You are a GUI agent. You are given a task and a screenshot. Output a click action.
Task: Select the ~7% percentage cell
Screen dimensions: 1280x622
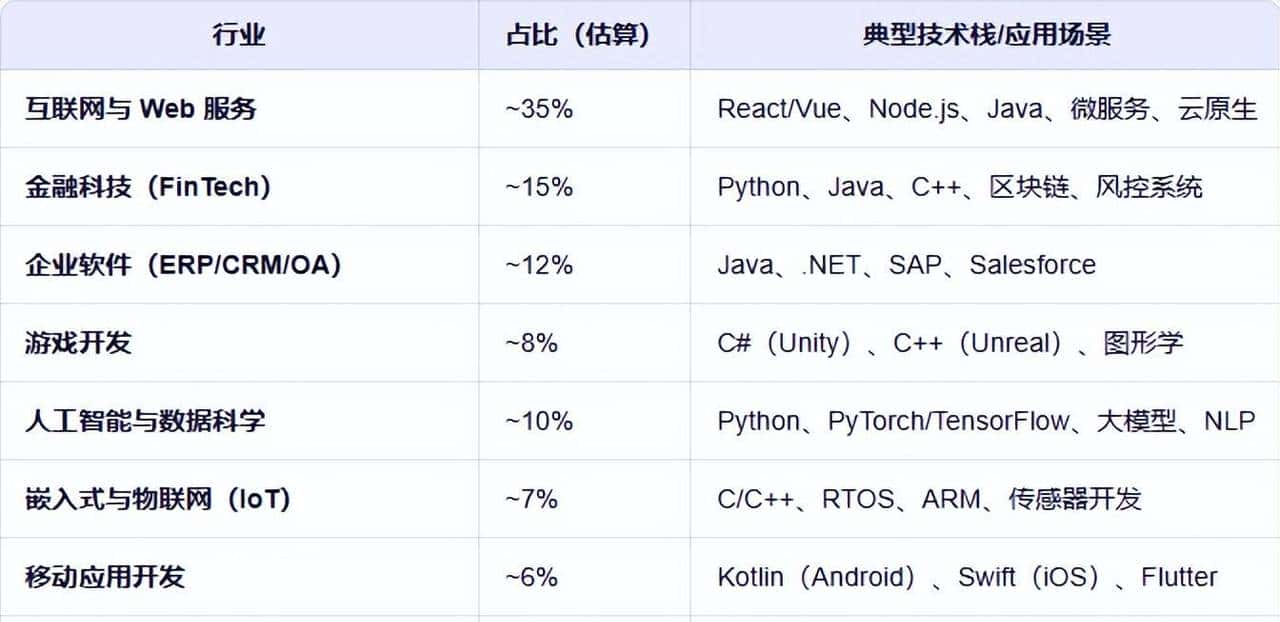point(532,499)
